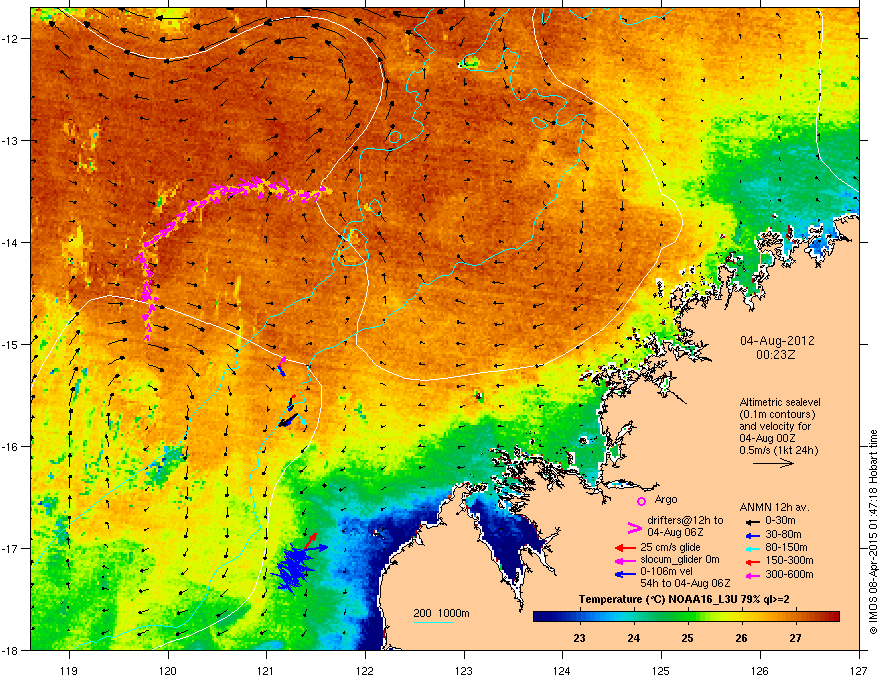880x680 pixels.
Task: Click the latitude axis label "-17"
Action: point(11,548)
